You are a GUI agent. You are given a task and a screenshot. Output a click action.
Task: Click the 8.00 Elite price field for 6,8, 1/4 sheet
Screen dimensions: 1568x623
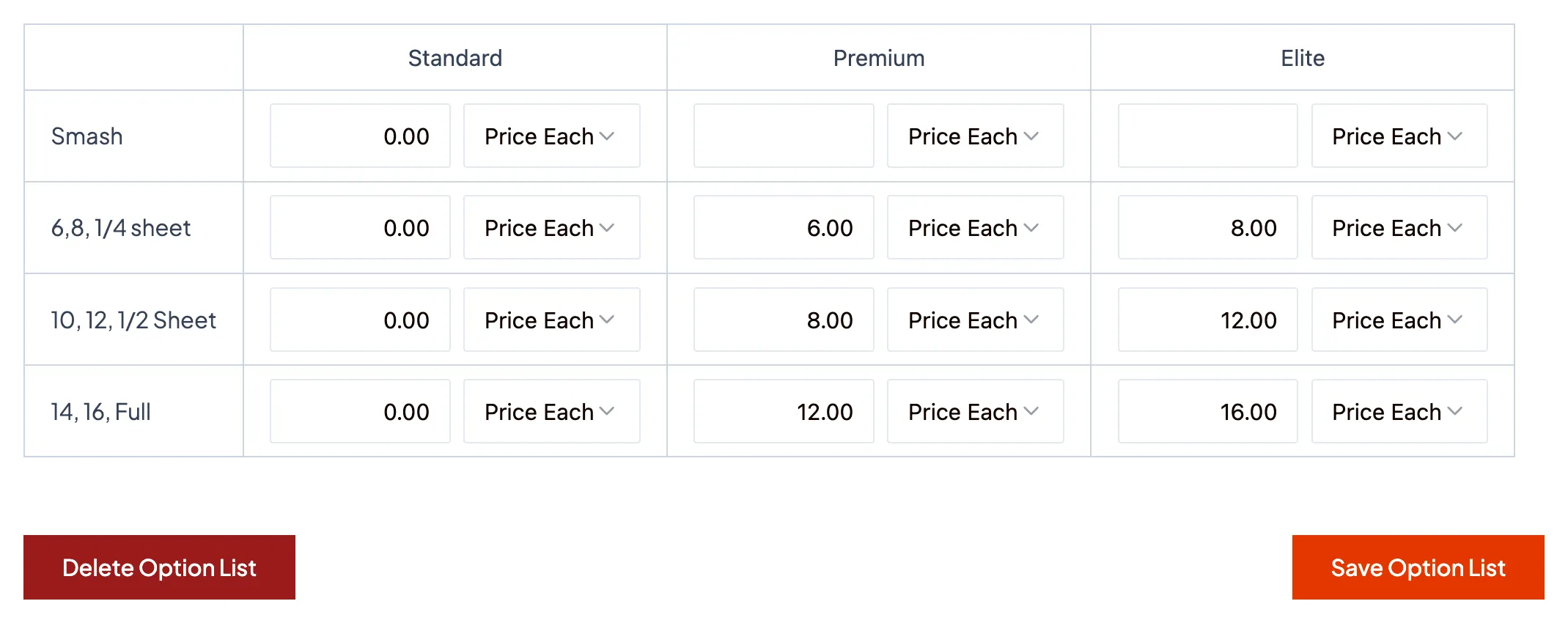pyautogui.click(x=1207, y=227)
